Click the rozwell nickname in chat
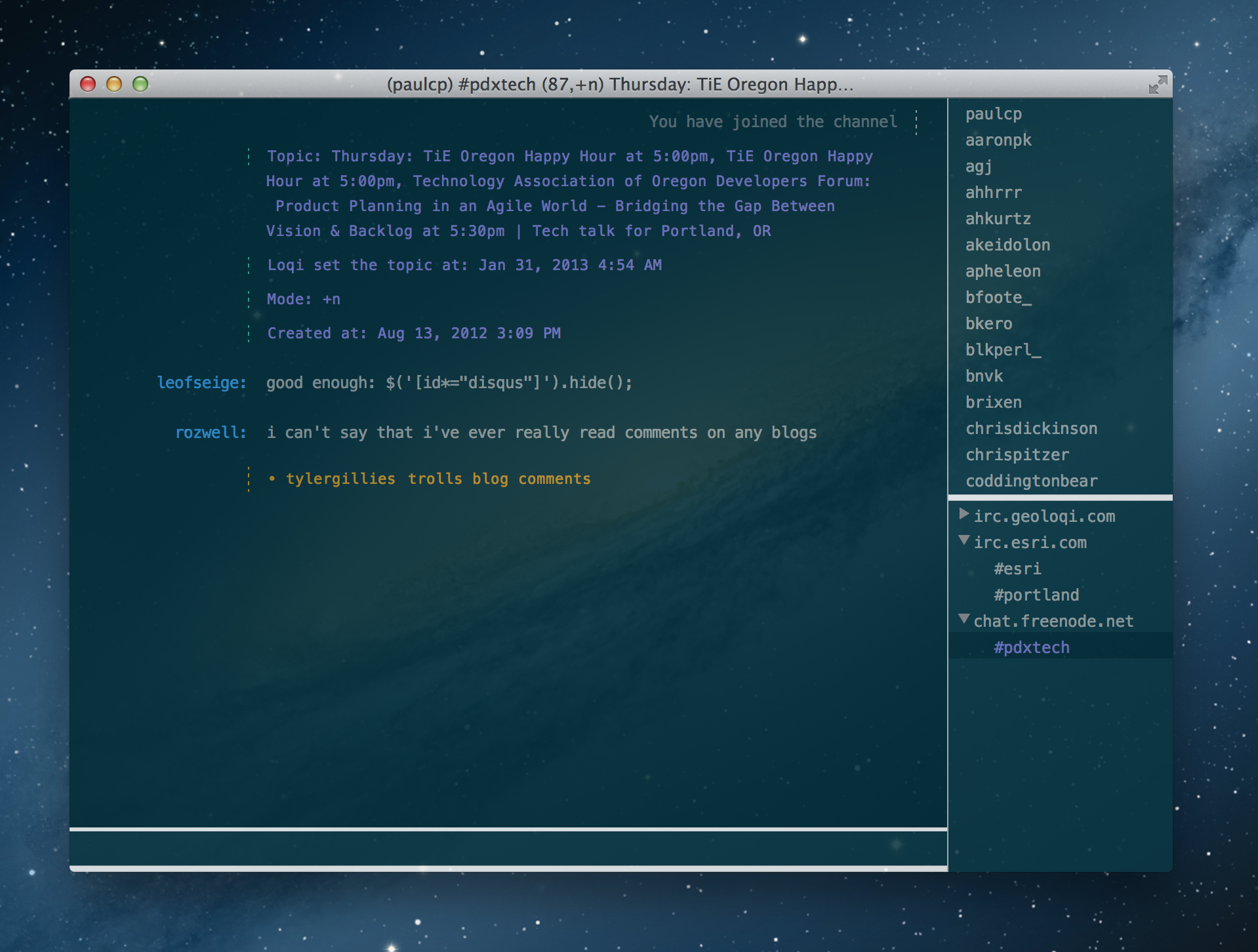The image size is (1258, 952). [211, 432]
